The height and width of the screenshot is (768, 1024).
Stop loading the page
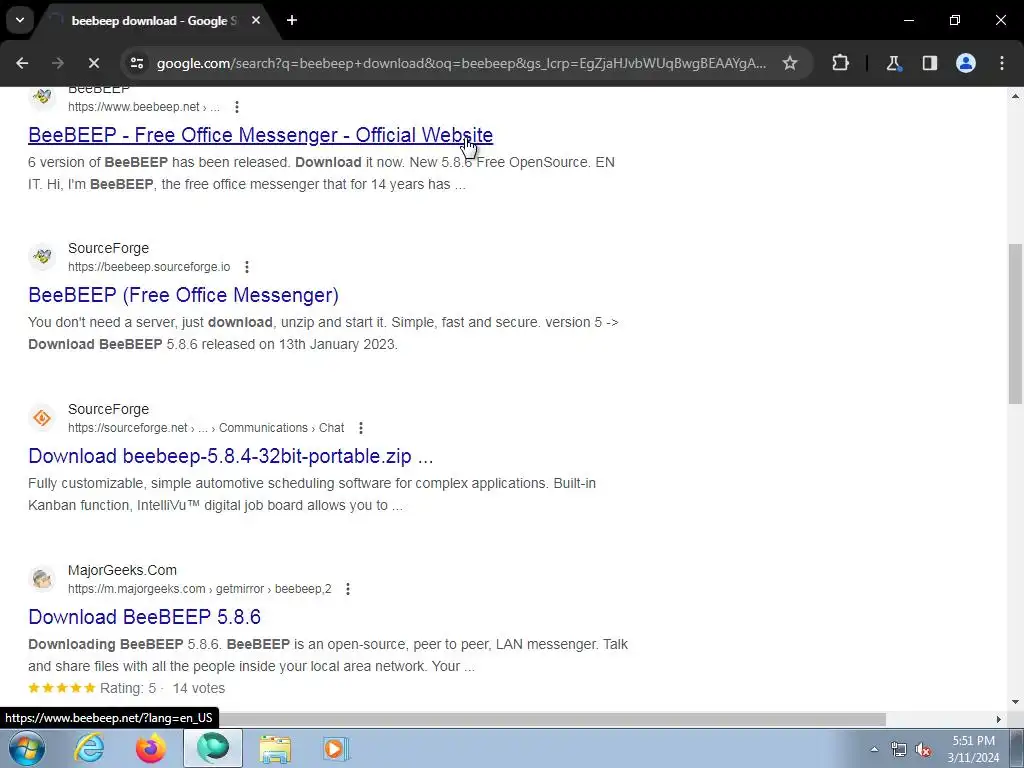pos(93,63)
